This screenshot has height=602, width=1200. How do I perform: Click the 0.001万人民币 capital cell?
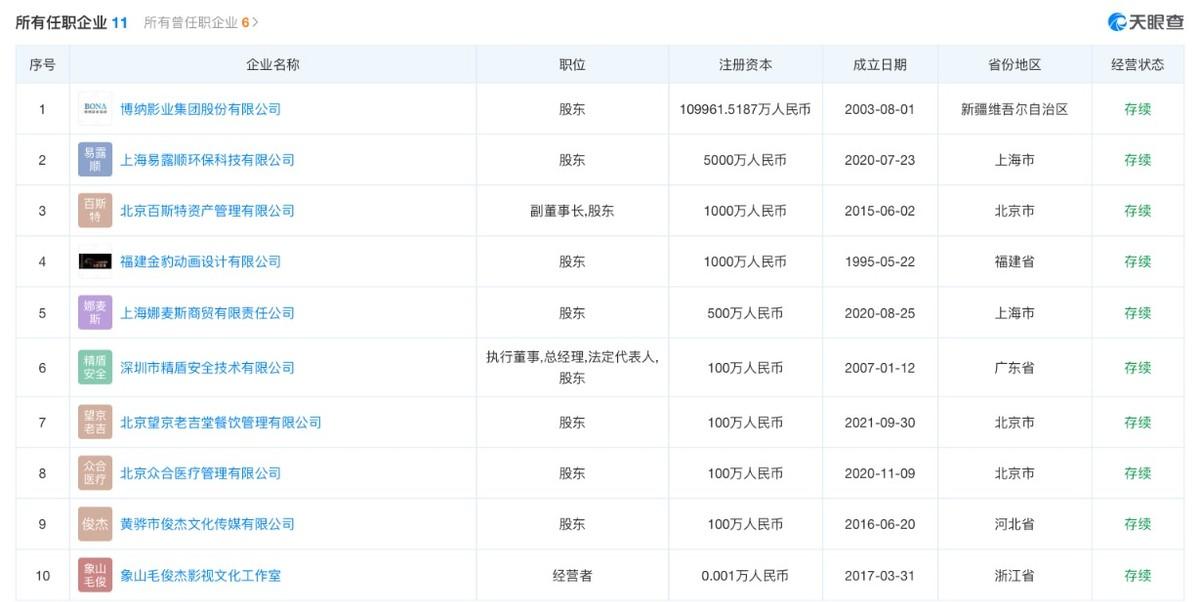[x=745, y=576]
